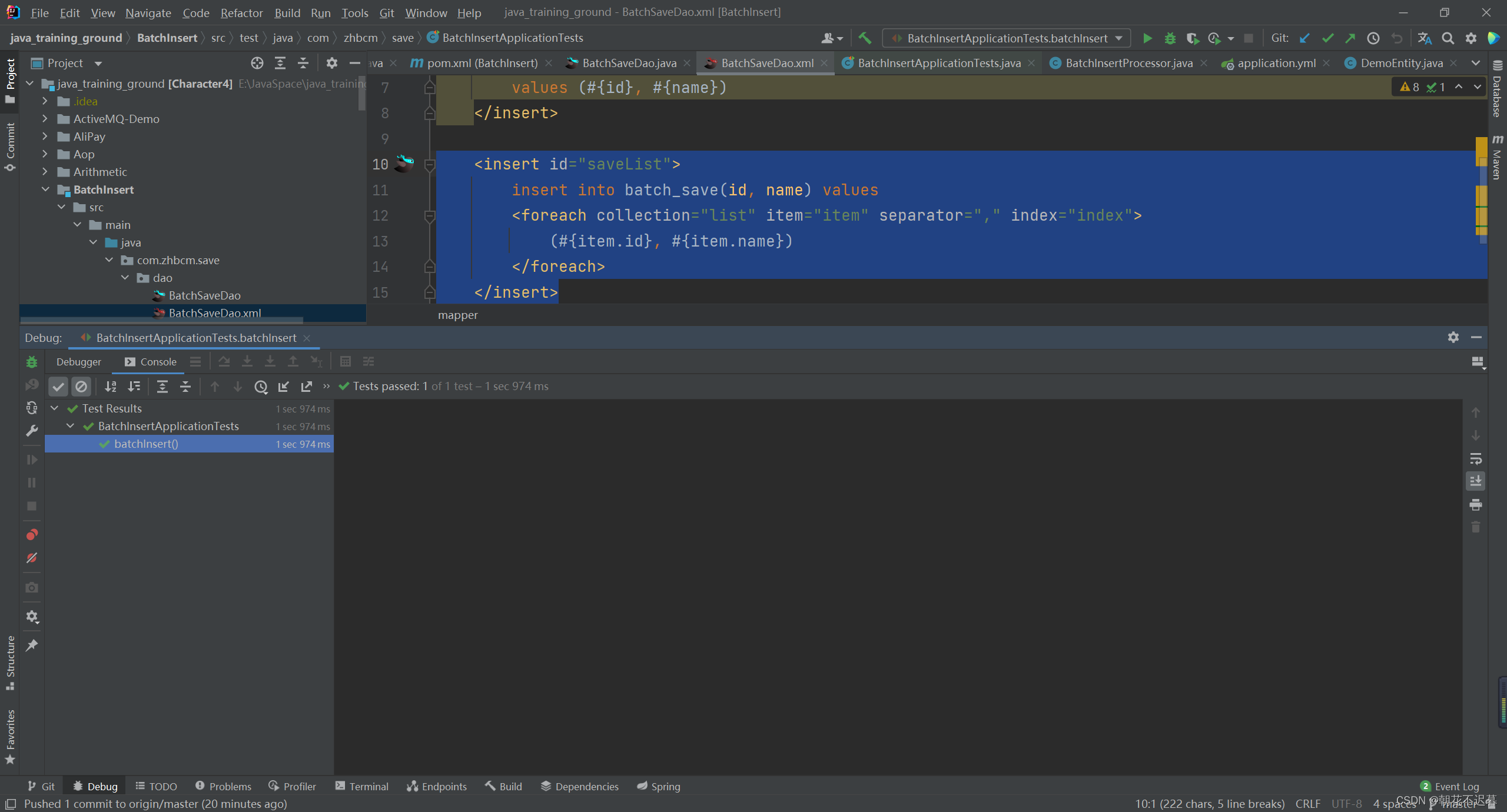Select BatchSaveDao in project tree

pyautogui.click(x=204, y=295)
